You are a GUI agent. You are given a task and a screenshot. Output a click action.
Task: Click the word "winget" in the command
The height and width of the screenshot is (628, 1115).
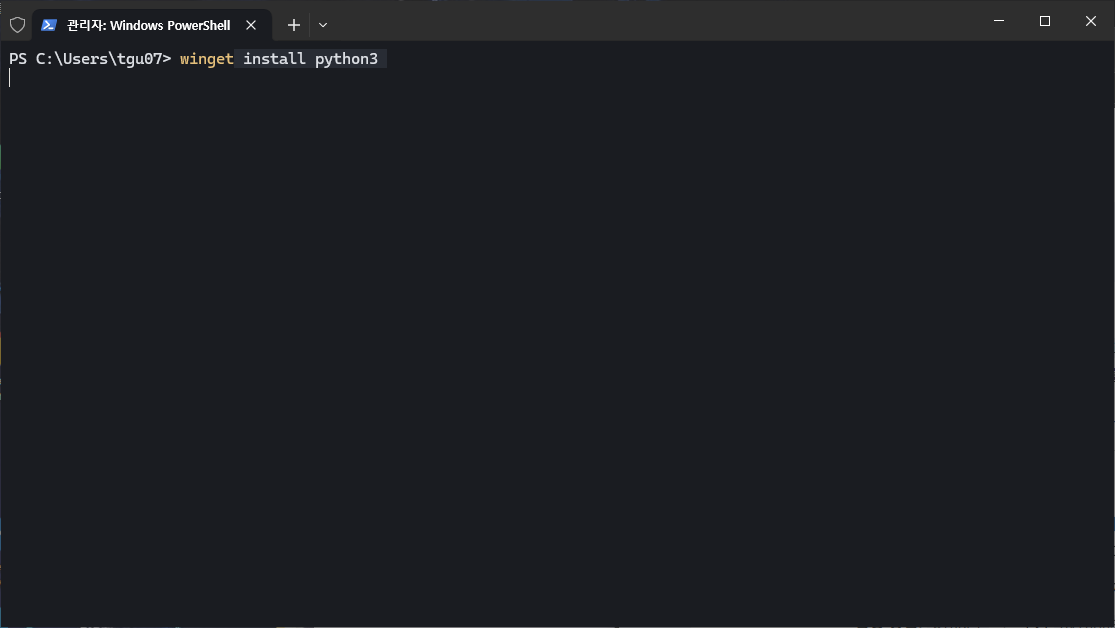206,59
